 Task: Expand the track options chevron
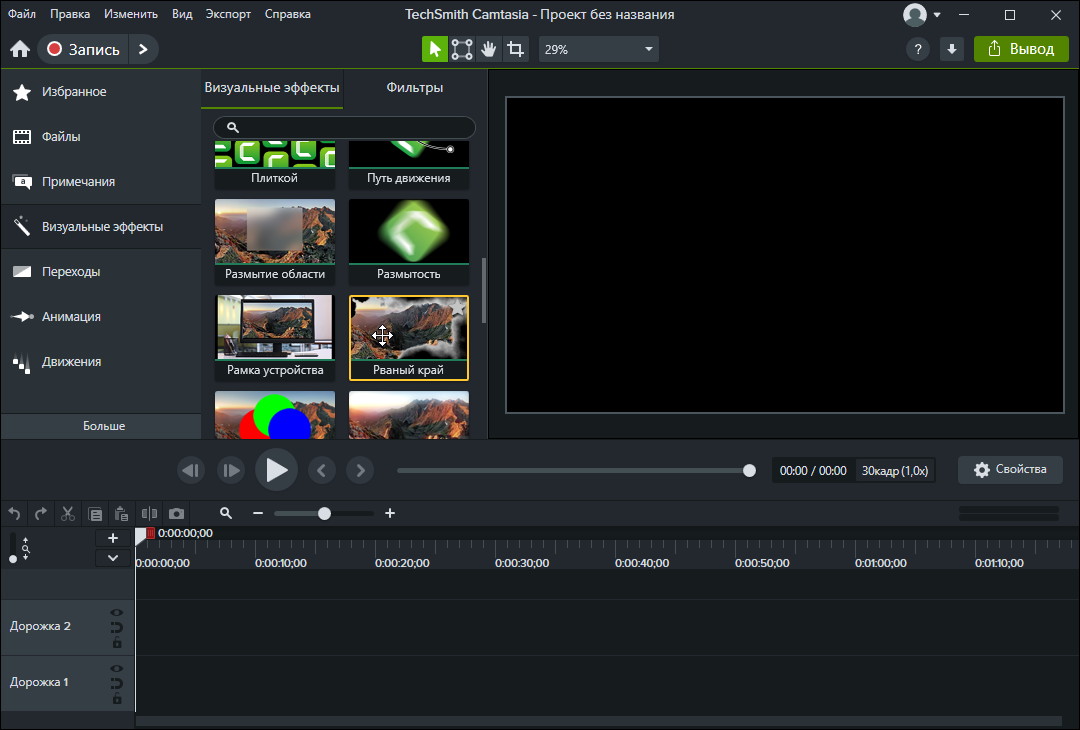(113, 558)
